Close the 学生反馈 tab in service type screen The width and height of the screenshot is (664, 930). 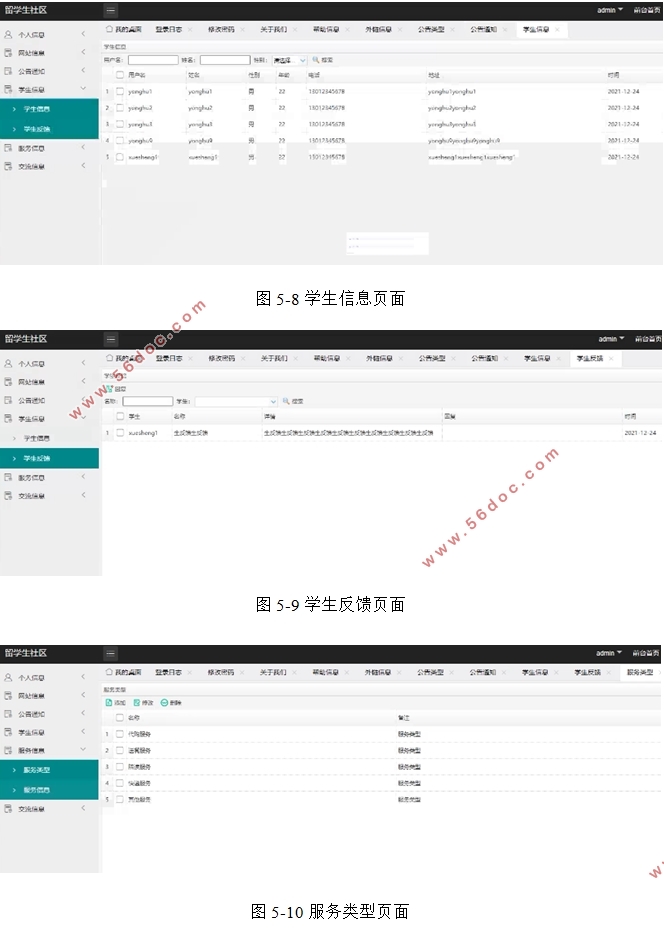(609, 673)
